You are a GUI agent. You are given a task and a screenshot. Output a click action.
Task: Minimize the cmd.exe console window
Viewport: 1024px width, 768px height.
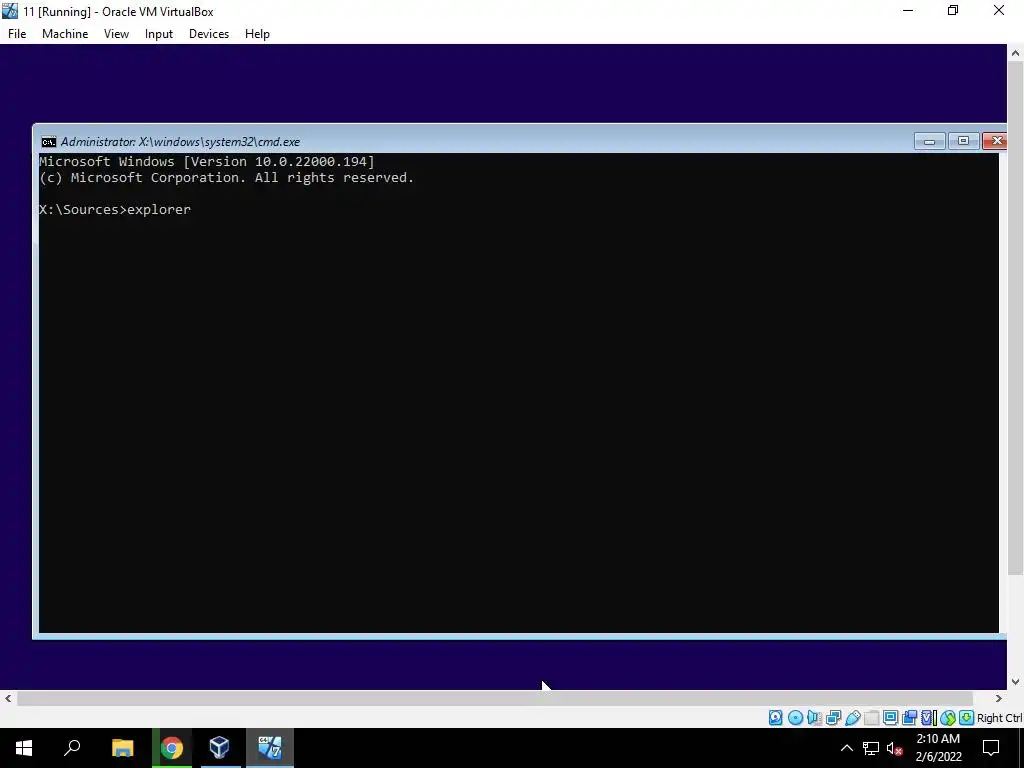(x=929, y=141)
